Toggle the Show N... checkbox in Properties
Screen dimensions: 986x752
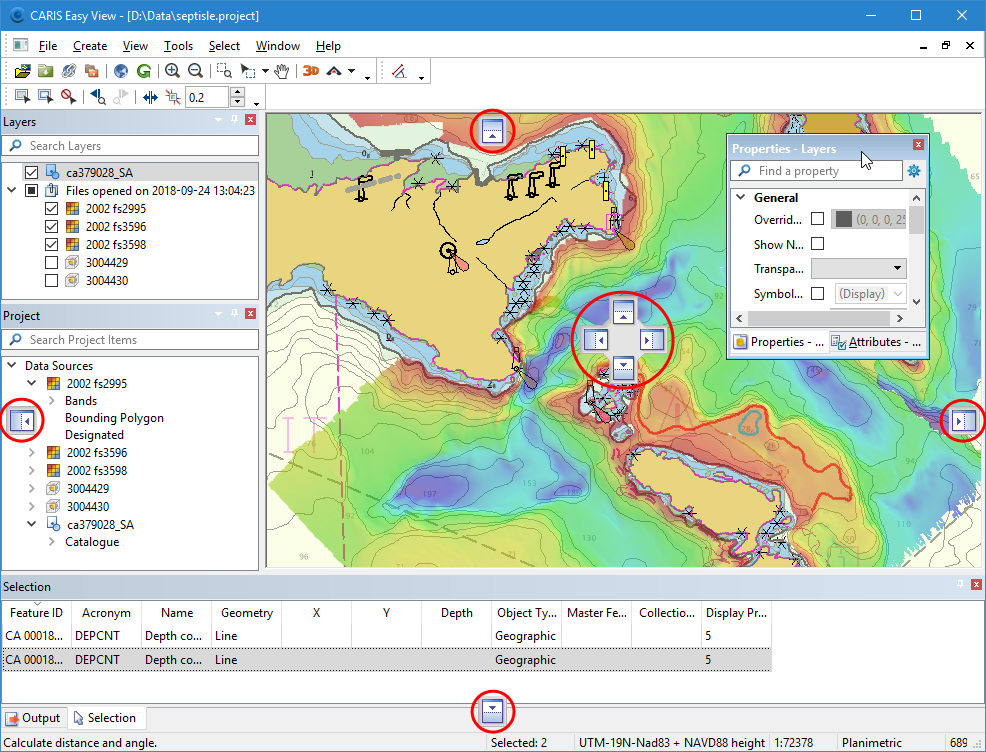click(817, 244)
